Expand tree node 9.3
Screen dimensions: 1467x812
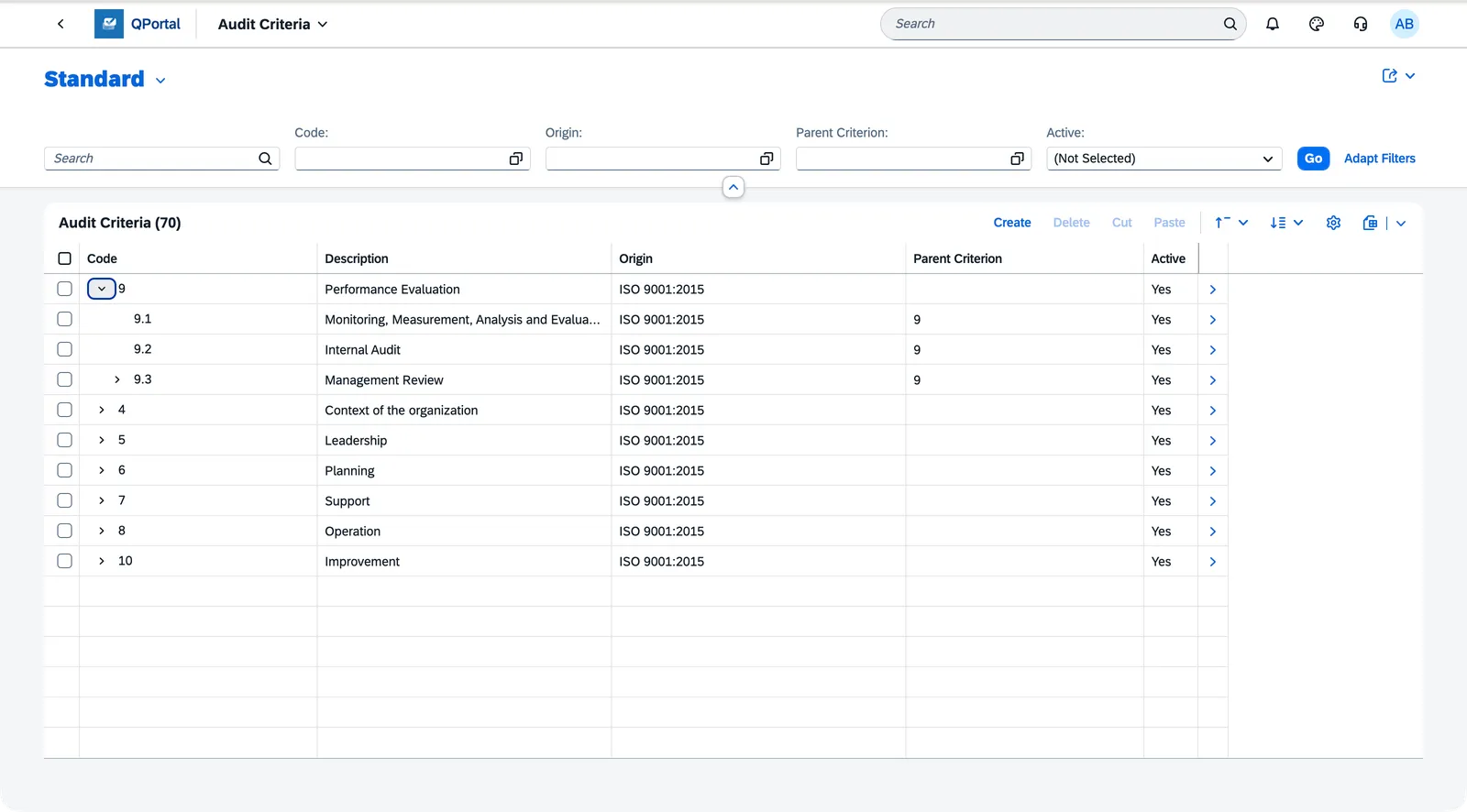(117, 379)
